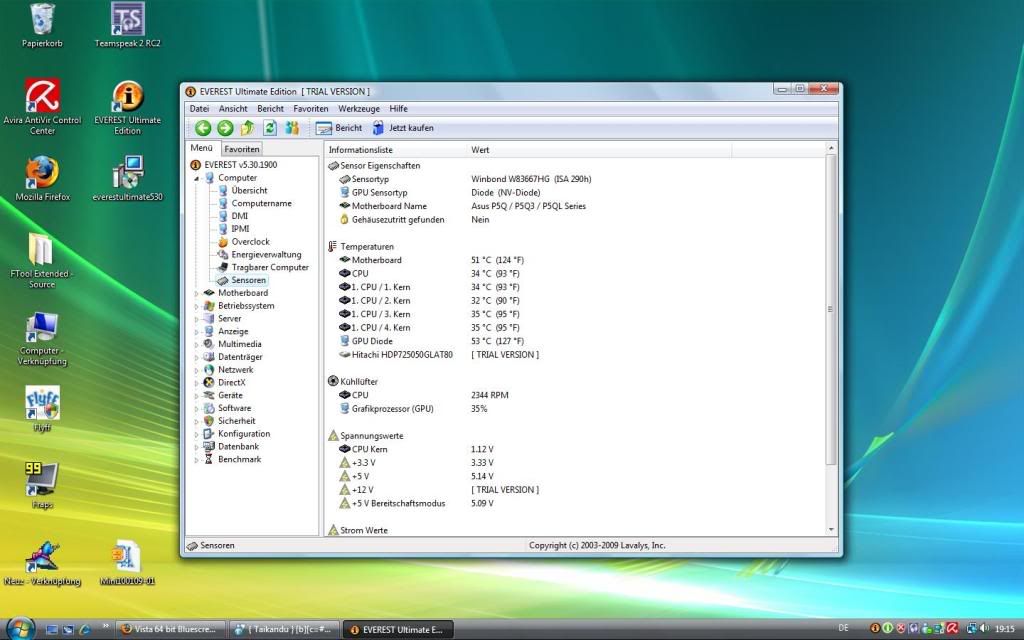Go back with the green left arrow
The image size is (1024, 640).
pyautogui.click(x=203, y=128)
